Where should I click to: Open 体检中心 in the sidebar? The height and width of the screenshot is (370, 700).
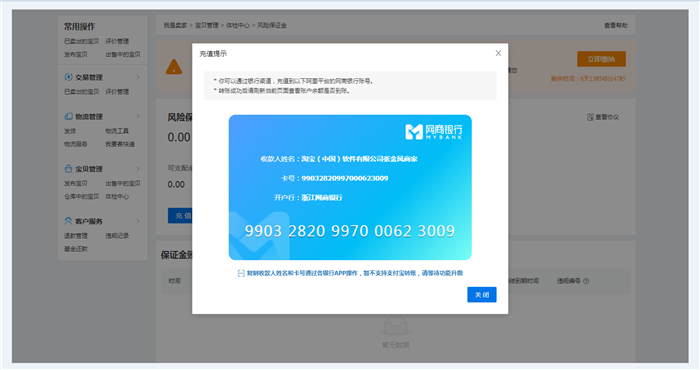pyautogui.click(x=117, y=196)
